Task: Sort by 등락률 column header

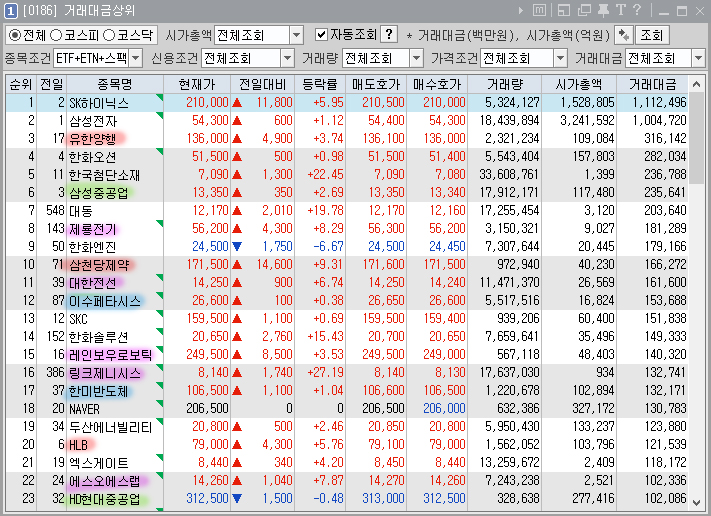Action: pyautogui.click(x=320, y=84)
